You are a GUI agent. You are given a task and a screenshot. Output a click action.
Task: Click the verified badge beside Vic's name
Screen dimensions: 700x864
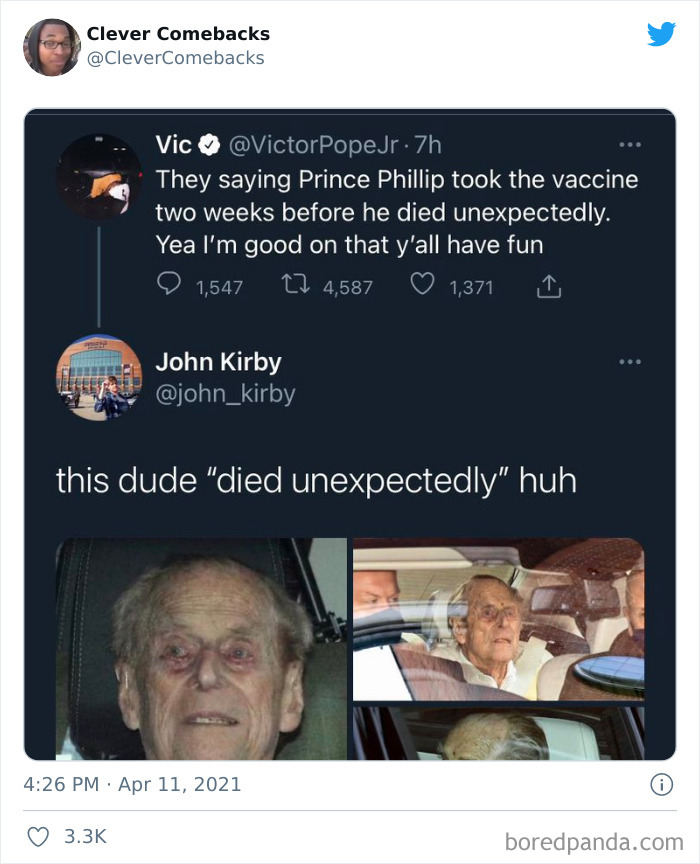tap(207, 144)
